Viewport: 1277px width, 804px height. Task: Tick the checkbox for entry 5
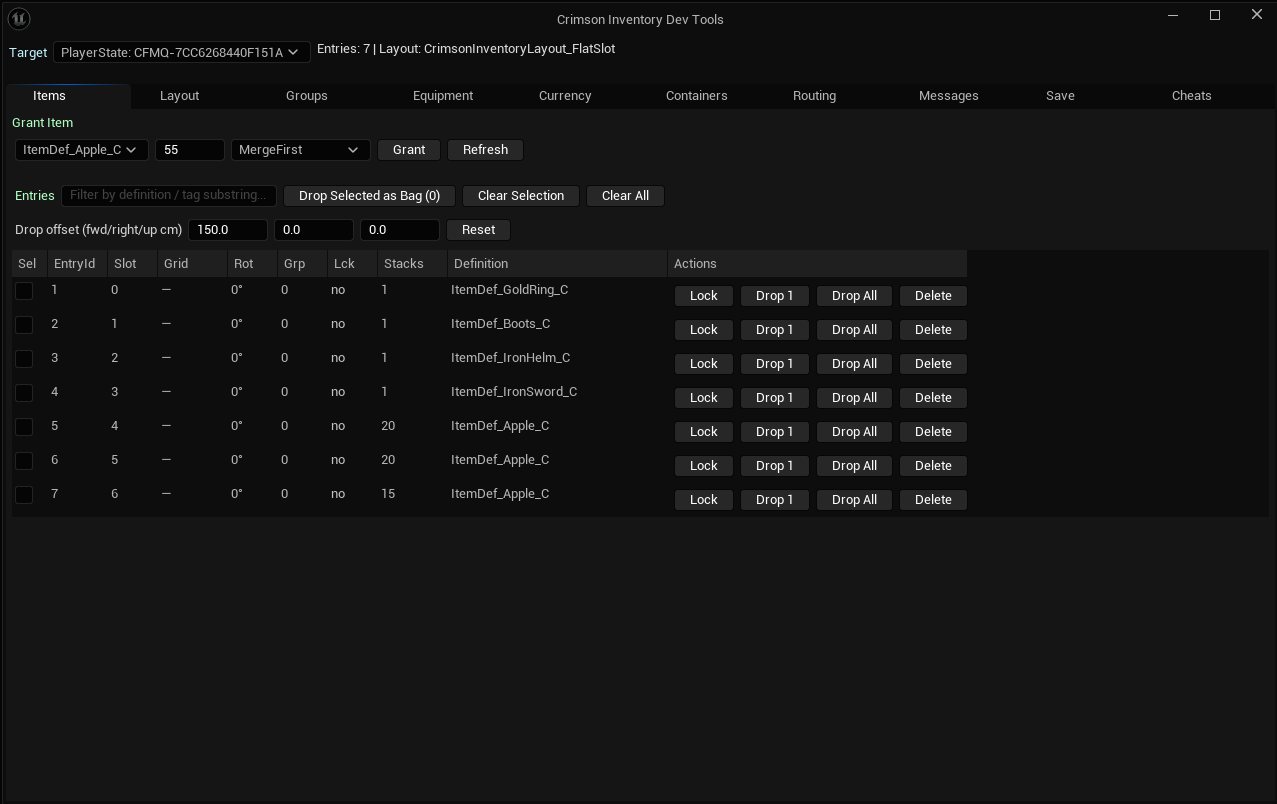[x=24, y=427]
